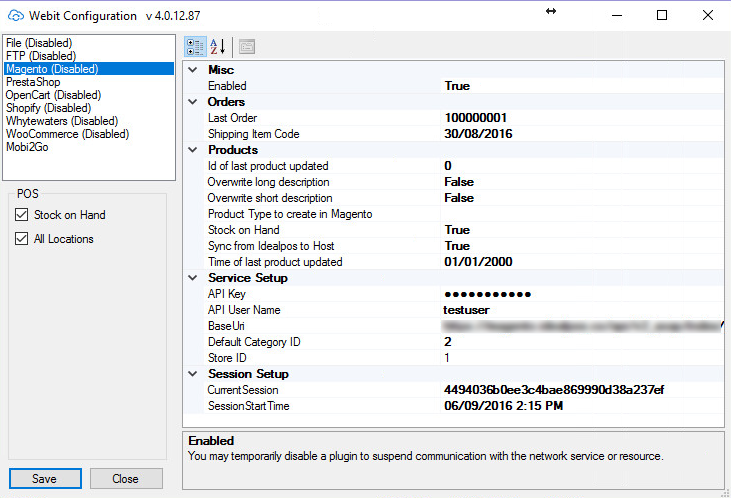Click the masked API Key field
The image size is (731, 498).
(582, 294)
